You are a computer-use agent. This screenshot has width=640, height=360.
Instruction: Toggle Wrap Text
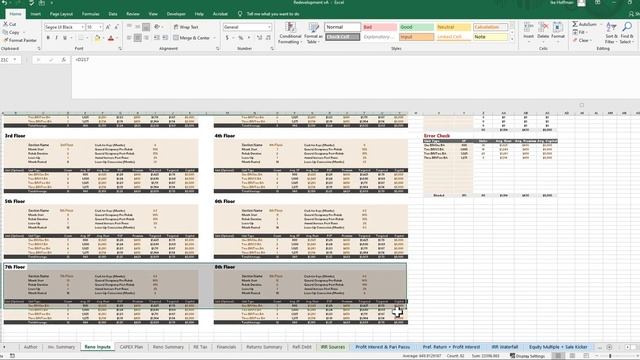point(186,27)
